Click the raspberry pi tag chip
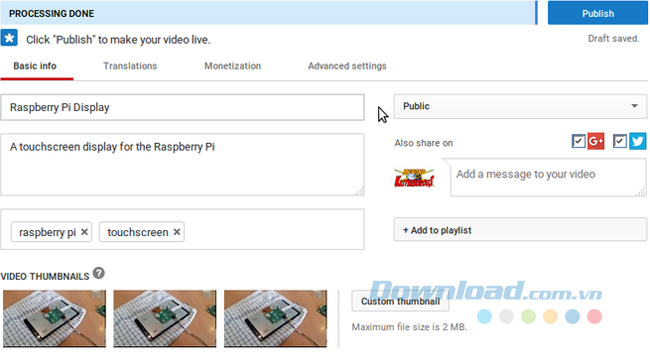 [51, 232]
